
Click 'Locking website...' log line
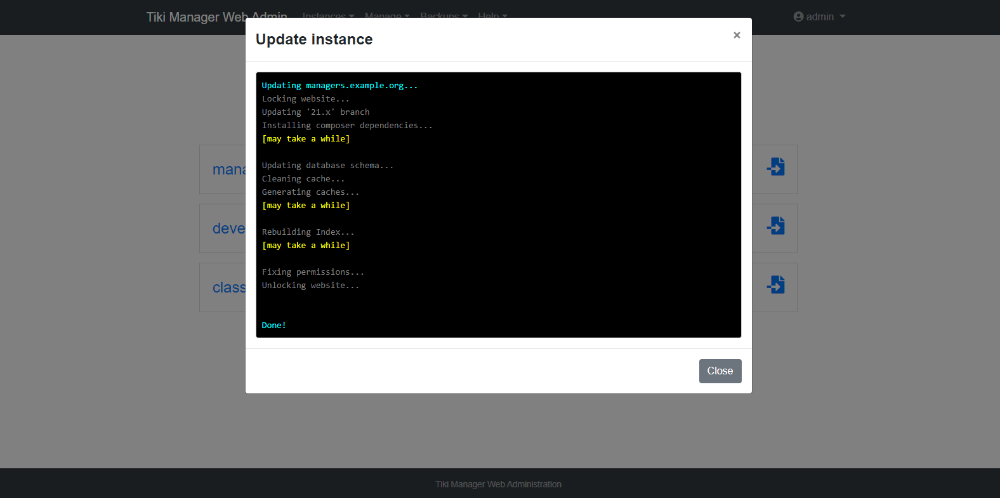pyautogui.click(x=305, y=99)
